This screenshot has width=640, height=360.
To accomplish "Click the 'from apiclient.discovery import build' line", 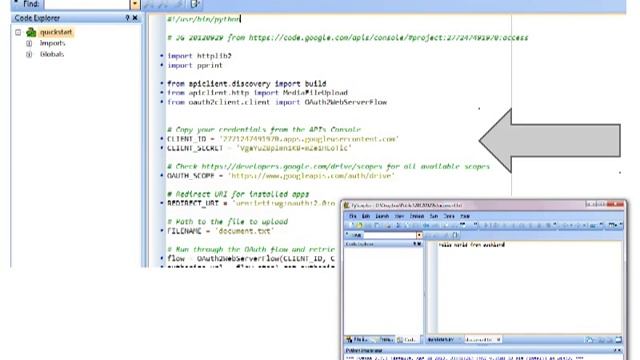I will 247,84.
